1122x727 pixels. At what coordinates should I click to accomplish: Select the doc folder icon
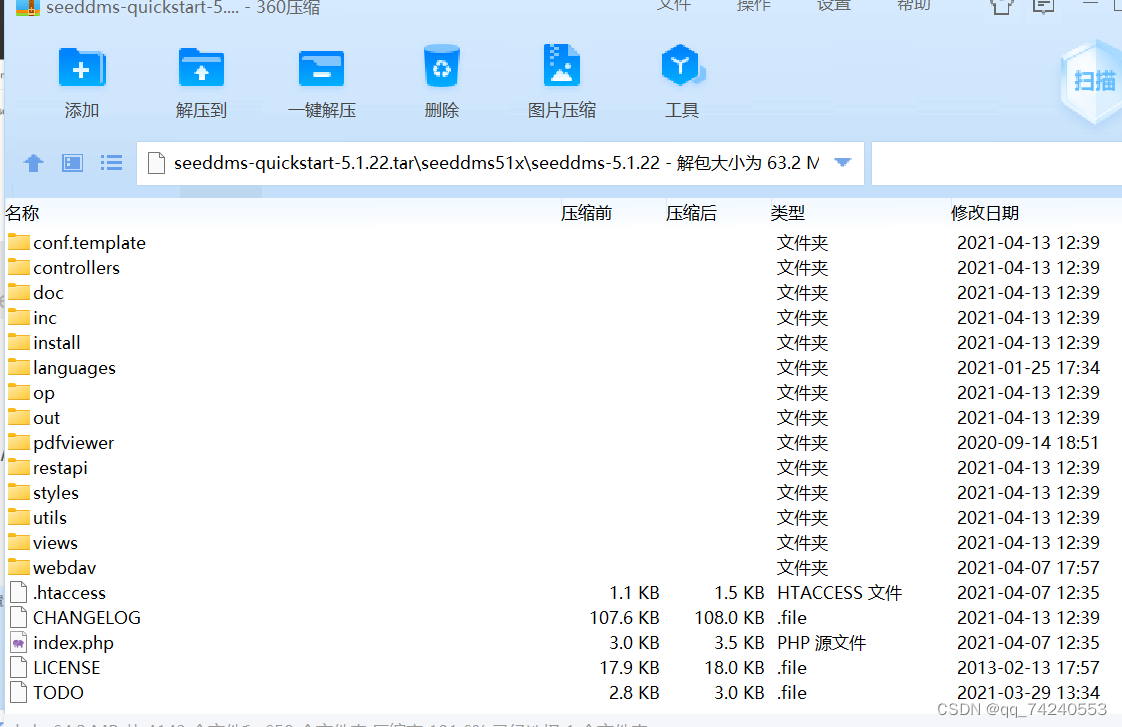[19, 292]
